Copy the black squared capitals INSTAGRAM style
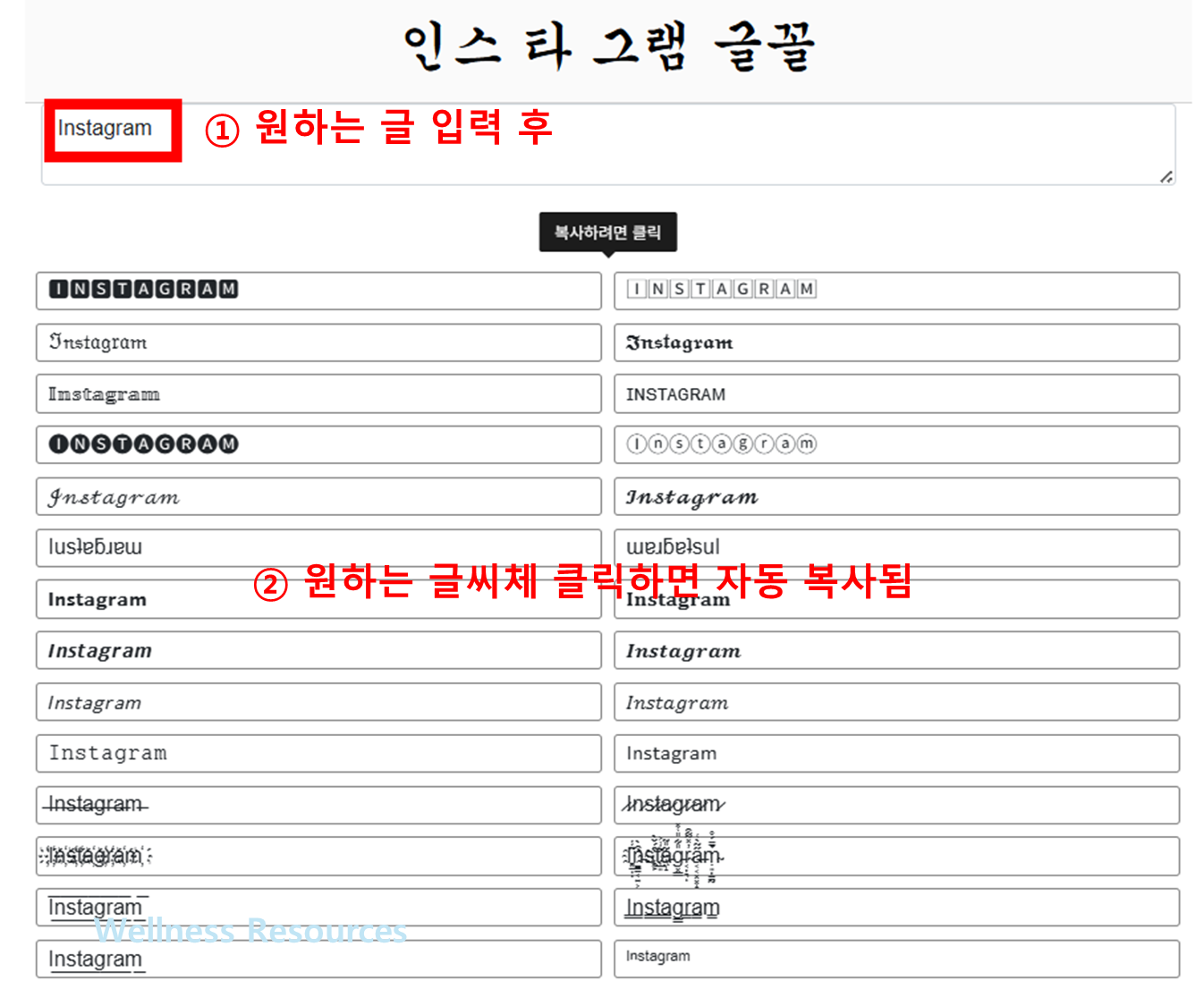1204x1006 pixels. pos(318,291)
